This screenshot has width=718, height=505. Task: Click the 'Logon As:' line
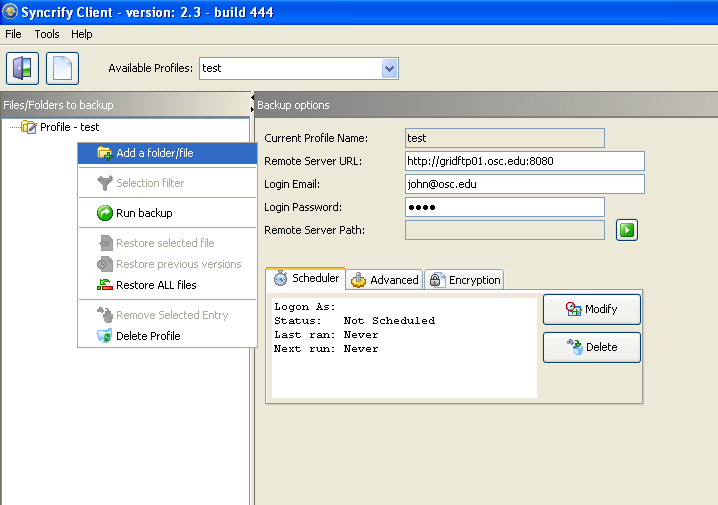point(305,307)
